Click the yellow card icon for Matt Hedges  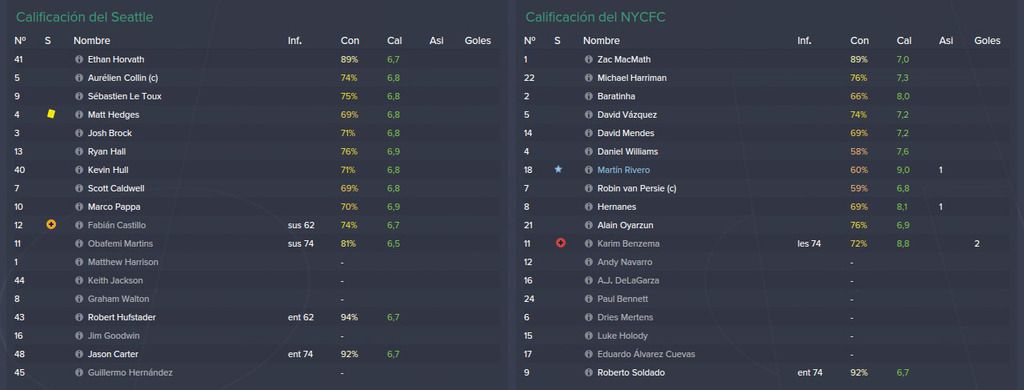pos(51,114)
